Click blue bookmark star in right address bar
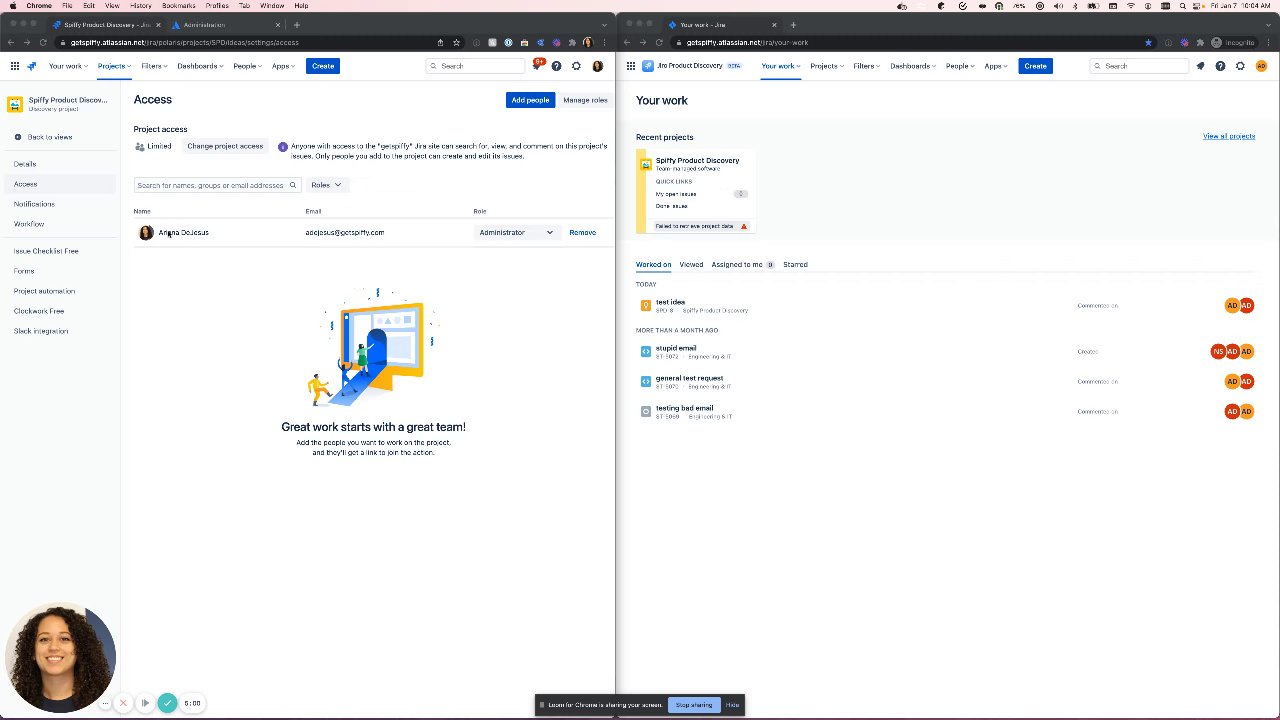This screenshot has width=1280, height=720. coord(1148,42)
